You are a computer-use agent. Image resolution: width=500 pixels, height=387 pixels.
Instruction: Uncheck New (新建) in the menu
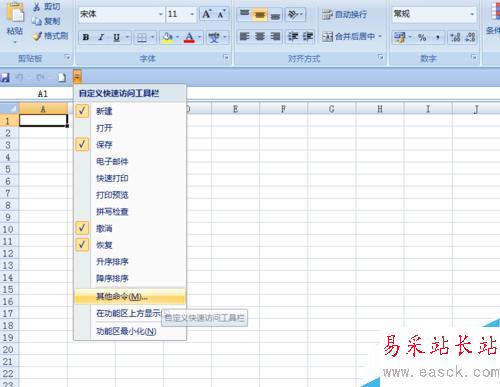click(x=130, y=111)
